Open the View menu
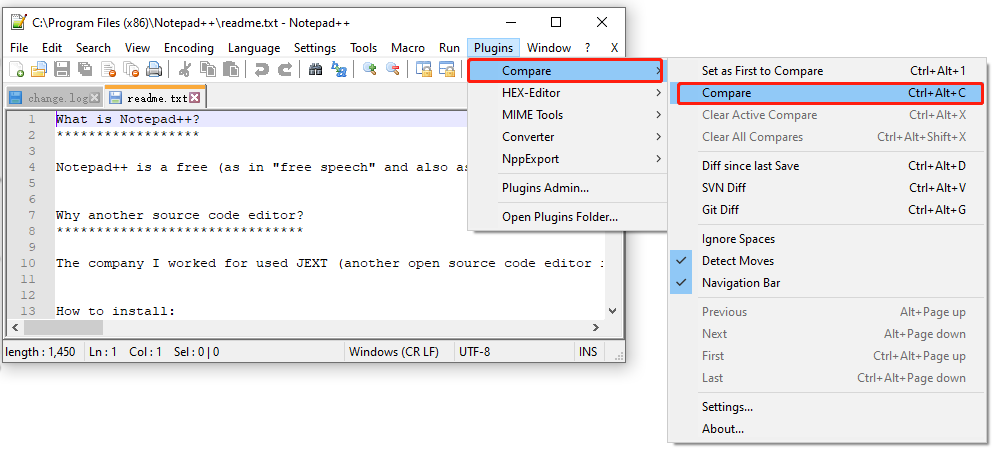 click(x=138, y=48)
